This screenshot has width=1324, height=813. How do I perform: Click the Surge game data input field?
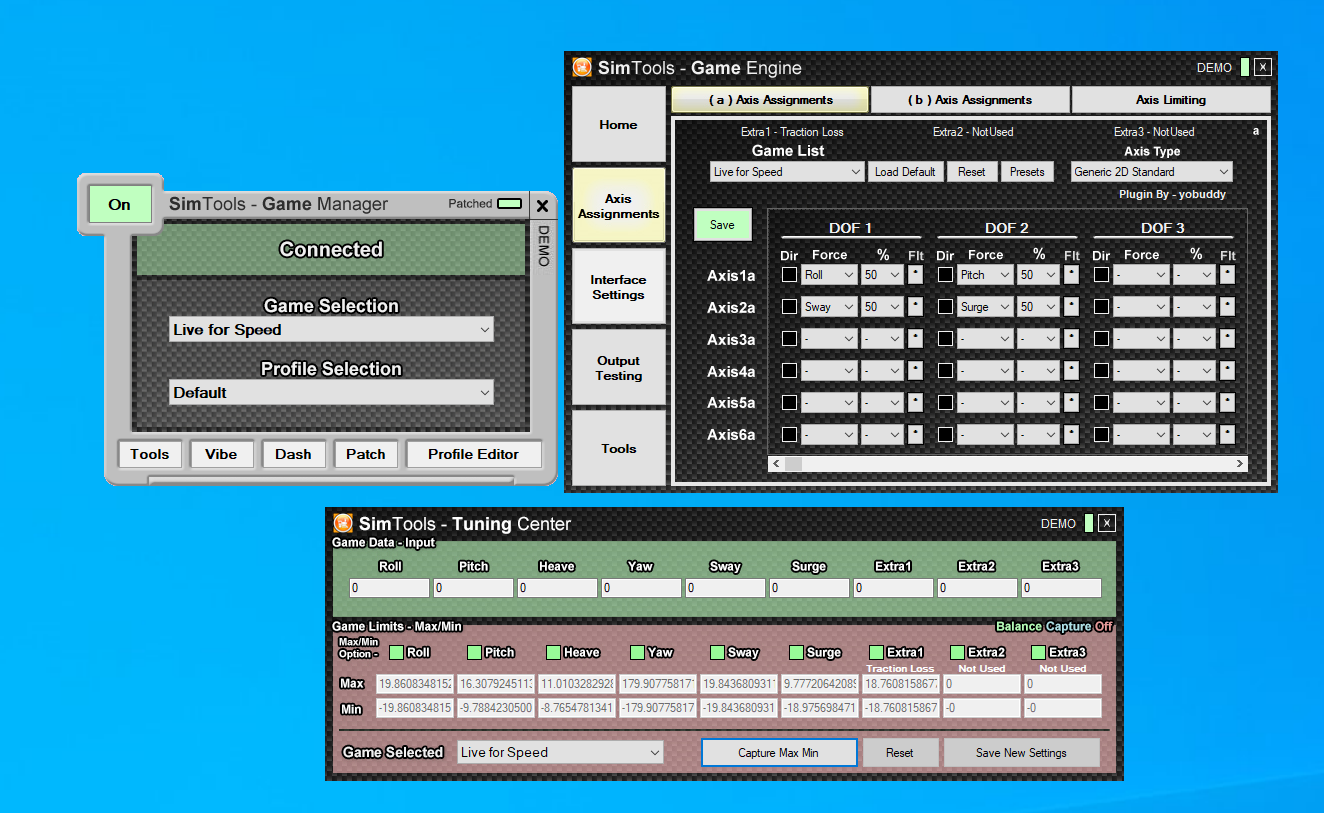pos(809,588)
